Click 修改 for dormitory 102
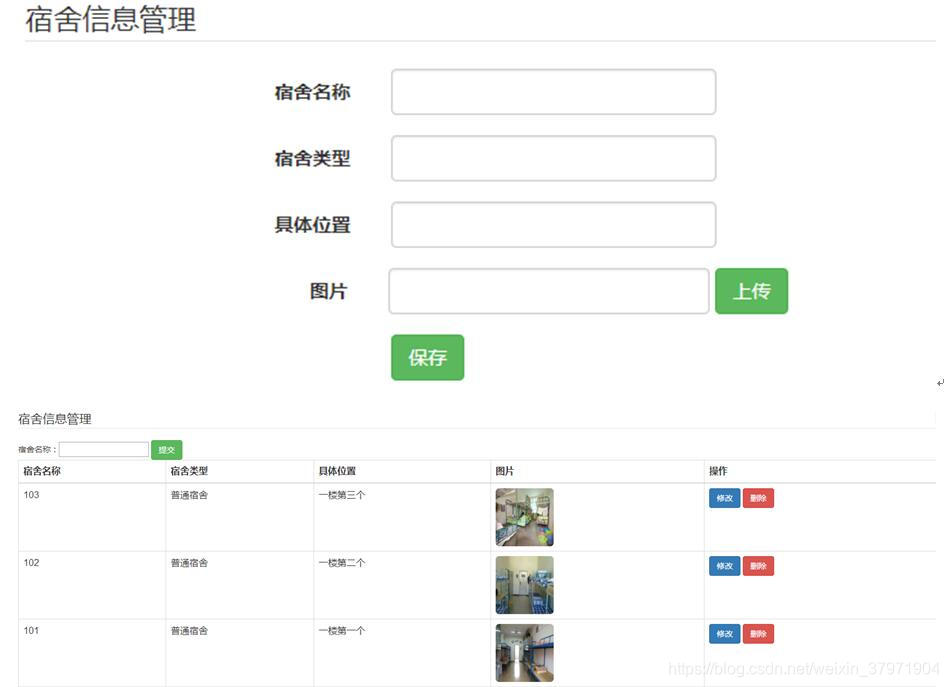This screenshot has width=949, height=687. (x=724, y=565)
